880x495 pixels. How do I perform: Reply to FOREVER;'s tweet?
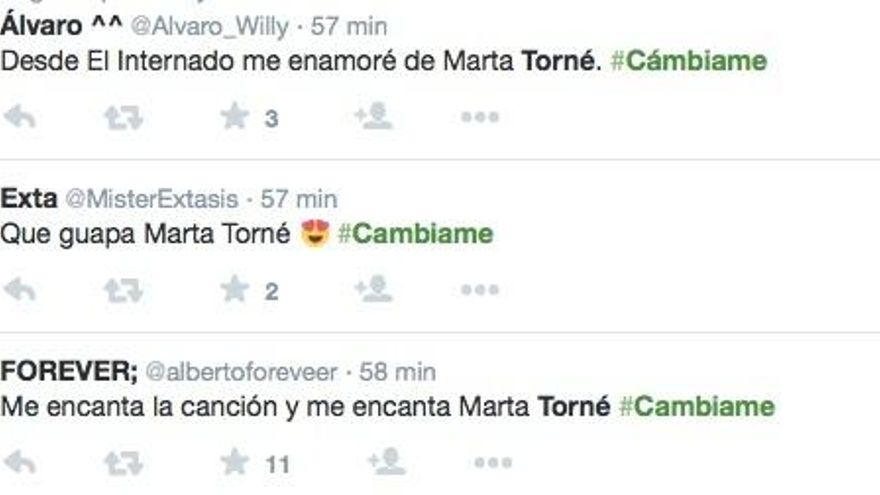coord(20,463)
